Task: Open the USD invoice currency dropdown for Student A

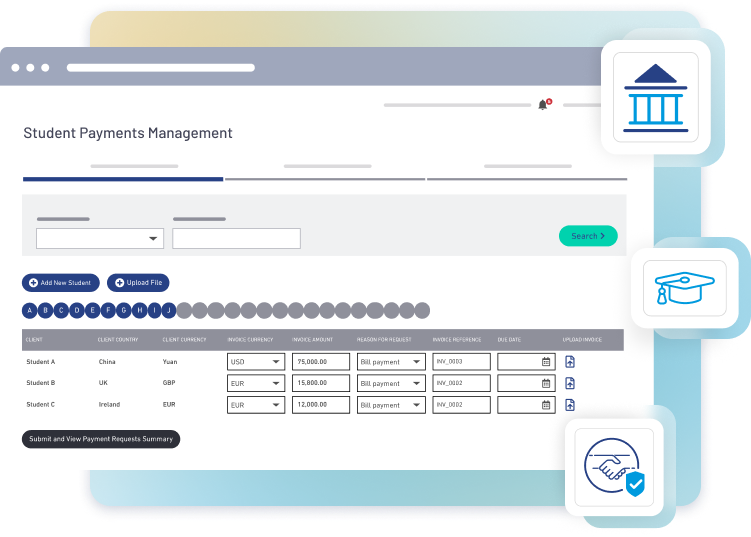Action: coord(256,362)
